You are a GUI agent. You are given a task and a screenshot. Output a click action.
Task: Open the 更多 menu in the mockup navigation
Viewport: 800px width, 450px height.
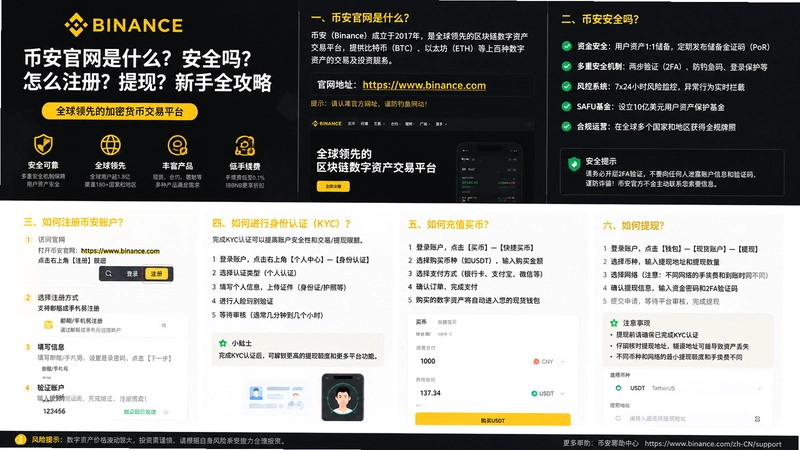pos(441,123)
